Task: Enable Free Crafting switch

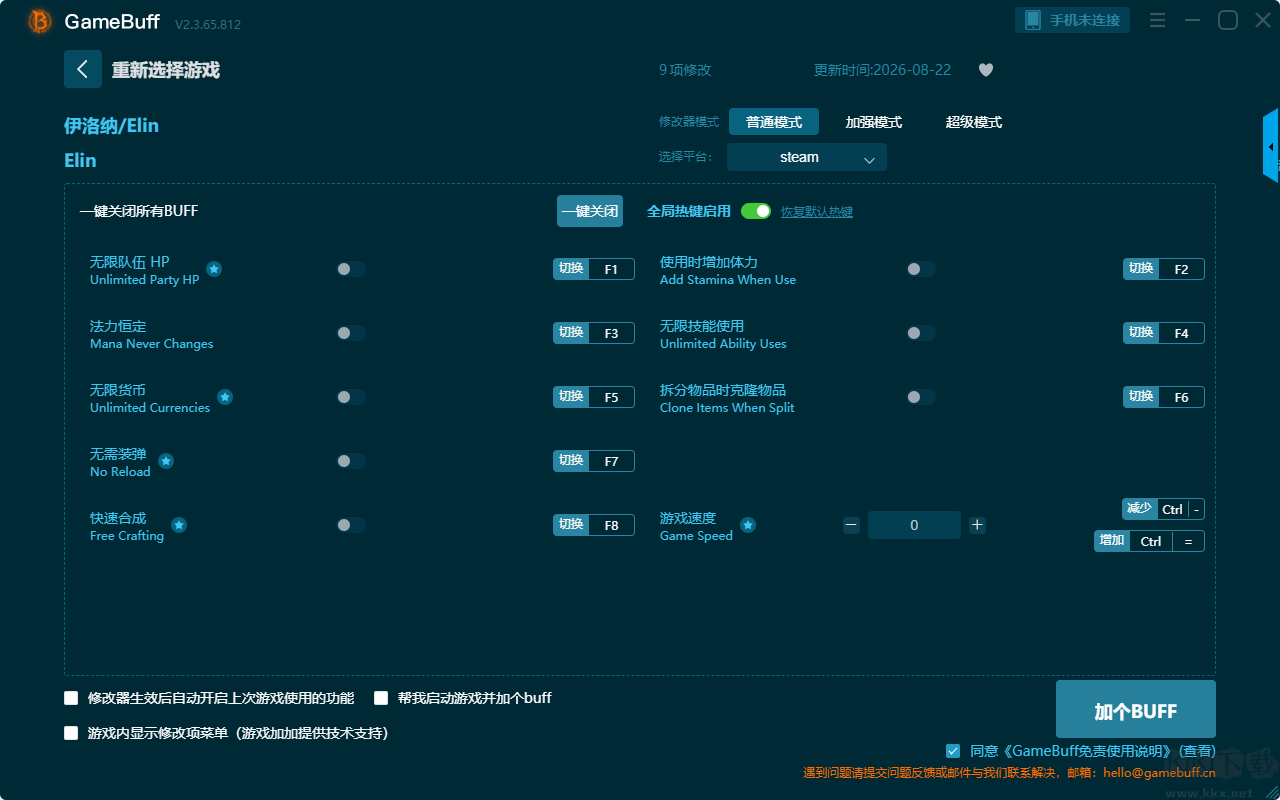Action: click(x=351, y=525)
